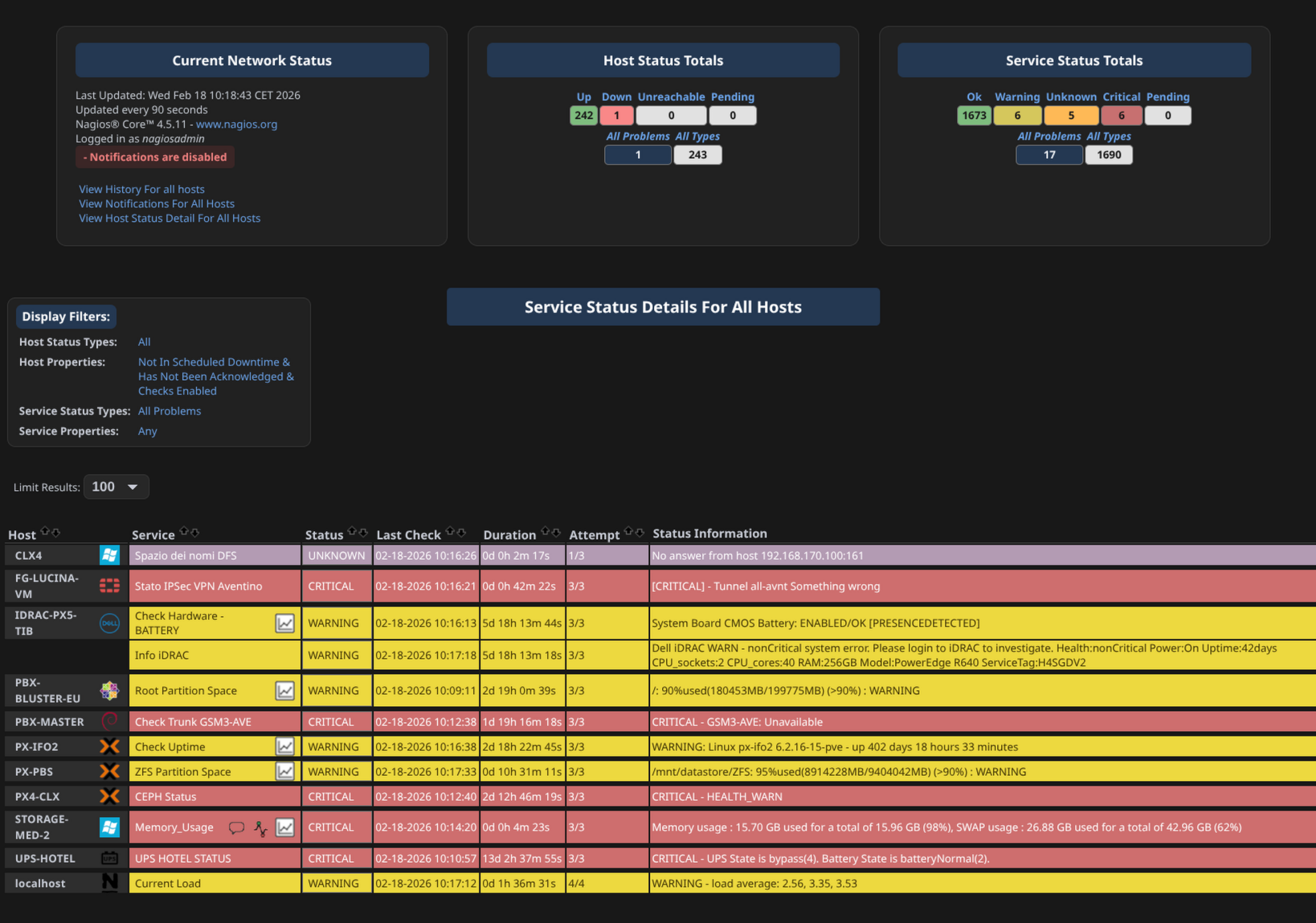Click the Windows icon next to CLX4
Screen dimensions: 1316x923
pos(109,555)
